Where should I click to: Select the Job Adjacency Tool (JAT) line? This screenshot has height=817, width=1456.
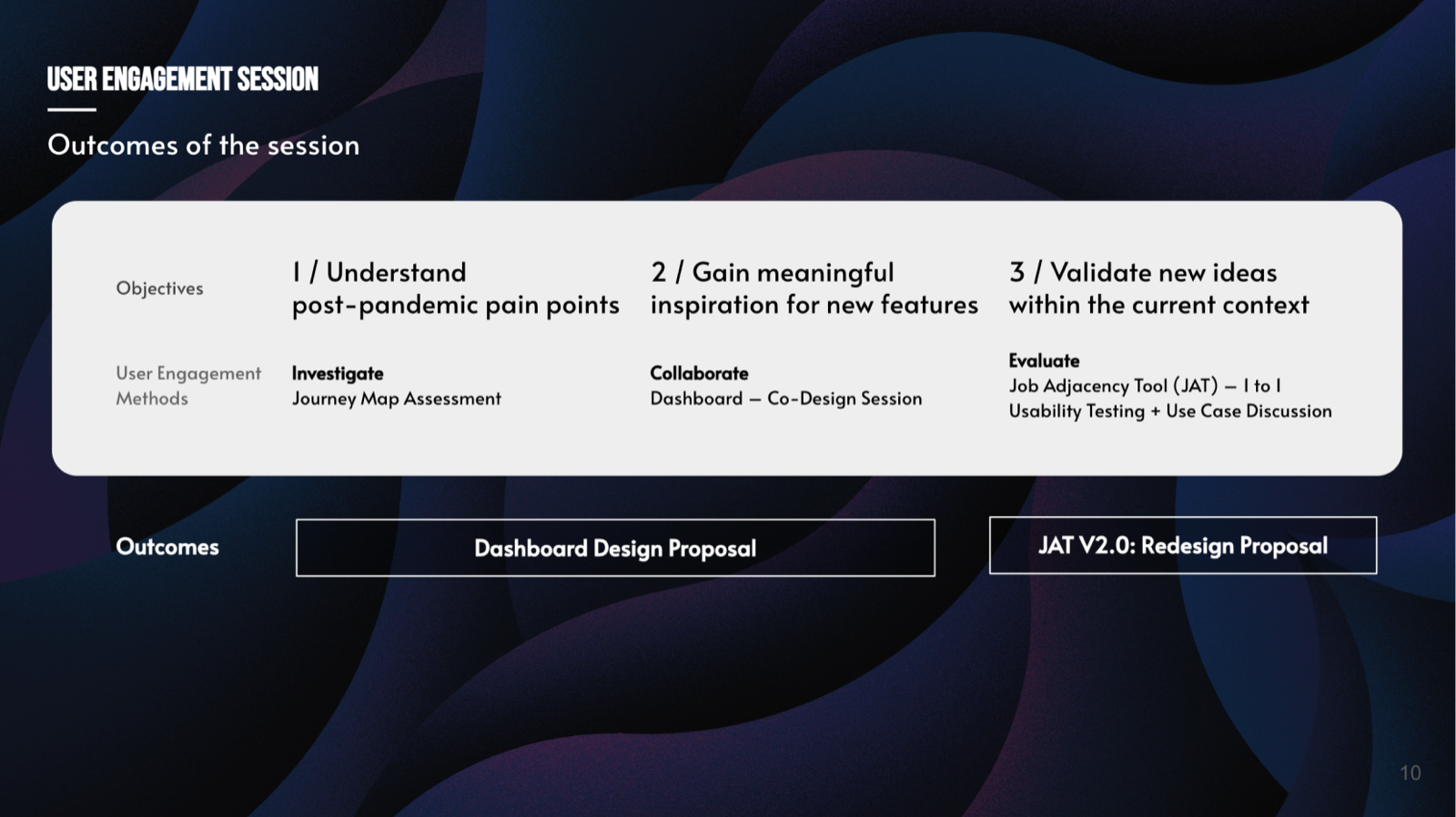click(x=1145, y=386)
